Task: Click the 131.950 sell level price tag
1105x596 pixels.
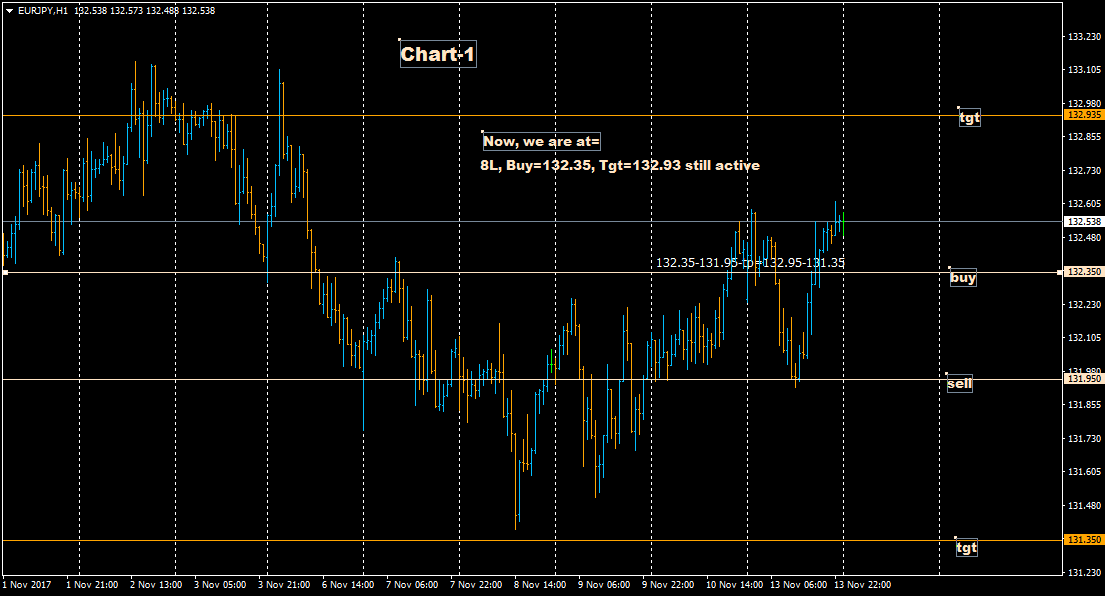Action: (1084, 379)
